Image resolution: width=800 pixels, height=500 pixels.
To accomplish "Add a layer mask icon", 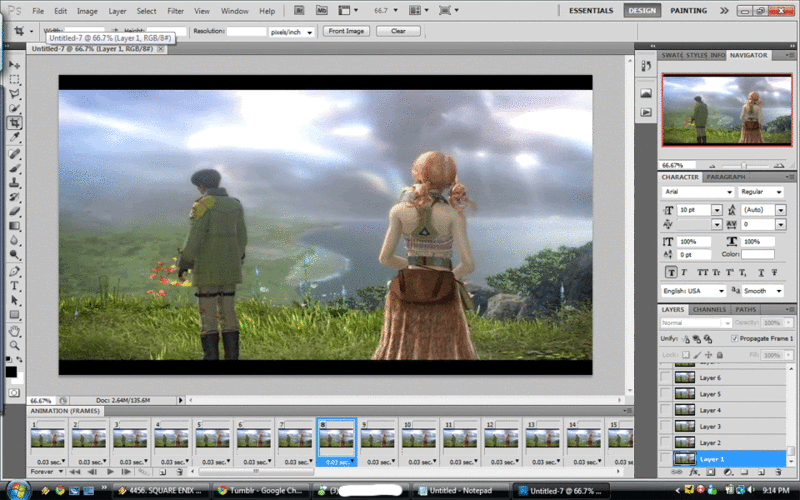I will pos(711,472).
